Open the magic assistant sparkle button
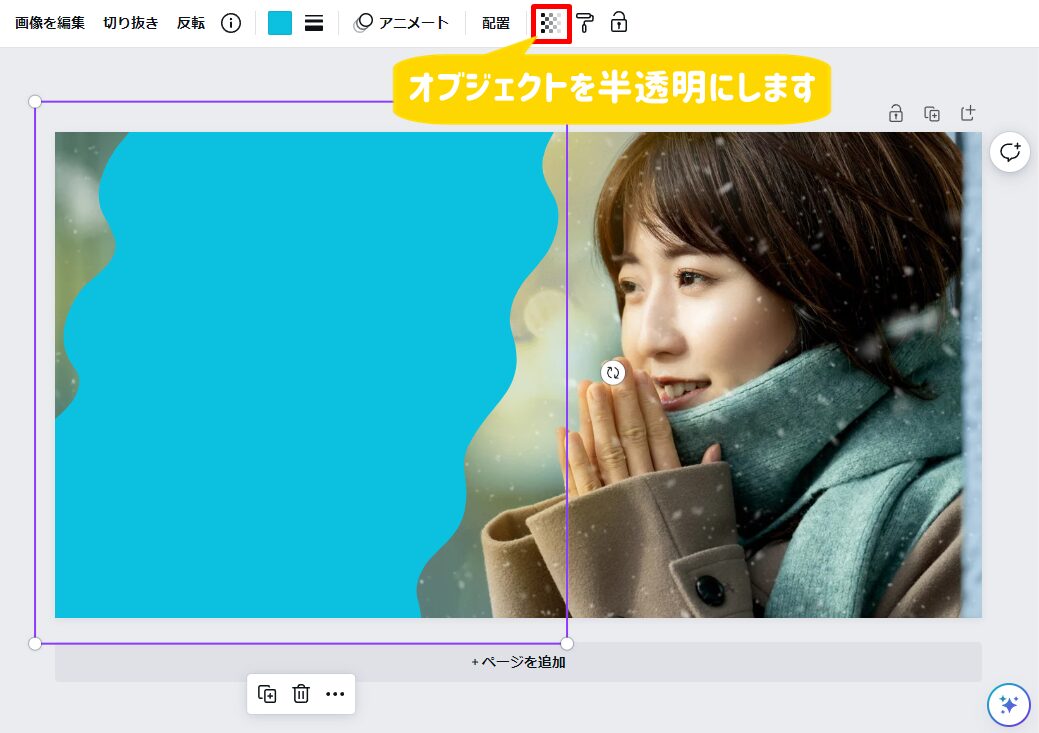 tap(1009, 705)
